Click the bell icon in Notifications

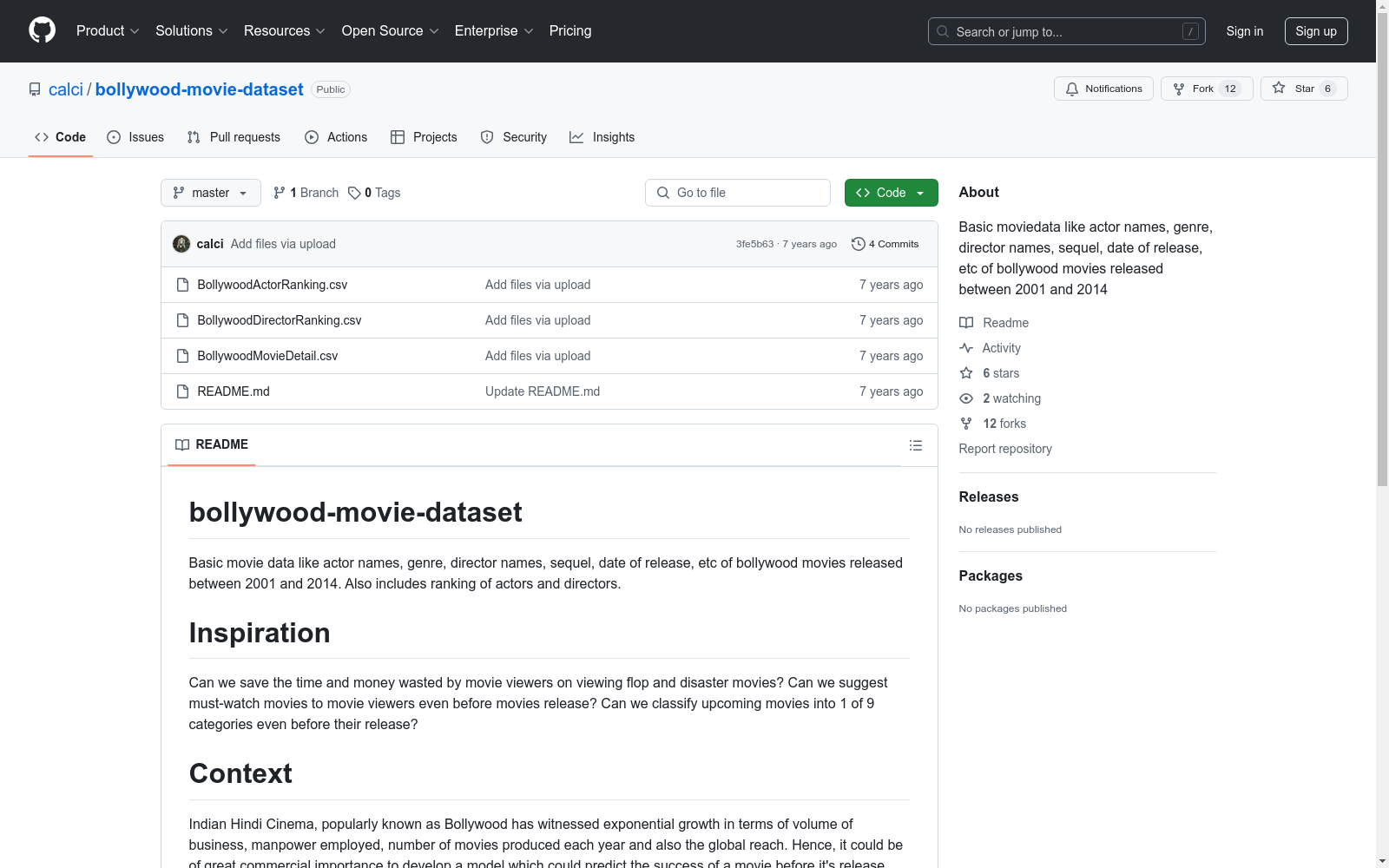coord(1072,89)
